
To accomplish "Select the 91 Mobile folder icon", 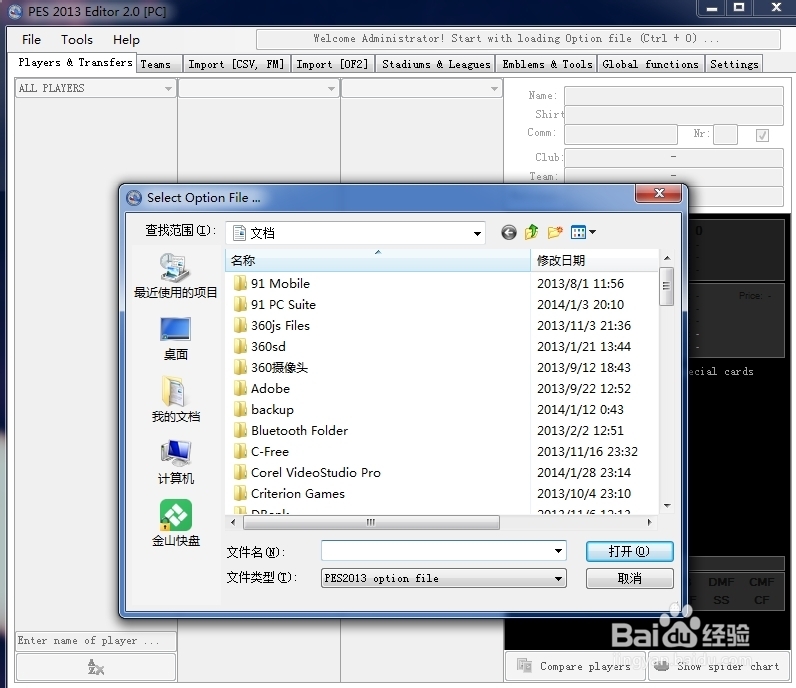I will (240, 283).
